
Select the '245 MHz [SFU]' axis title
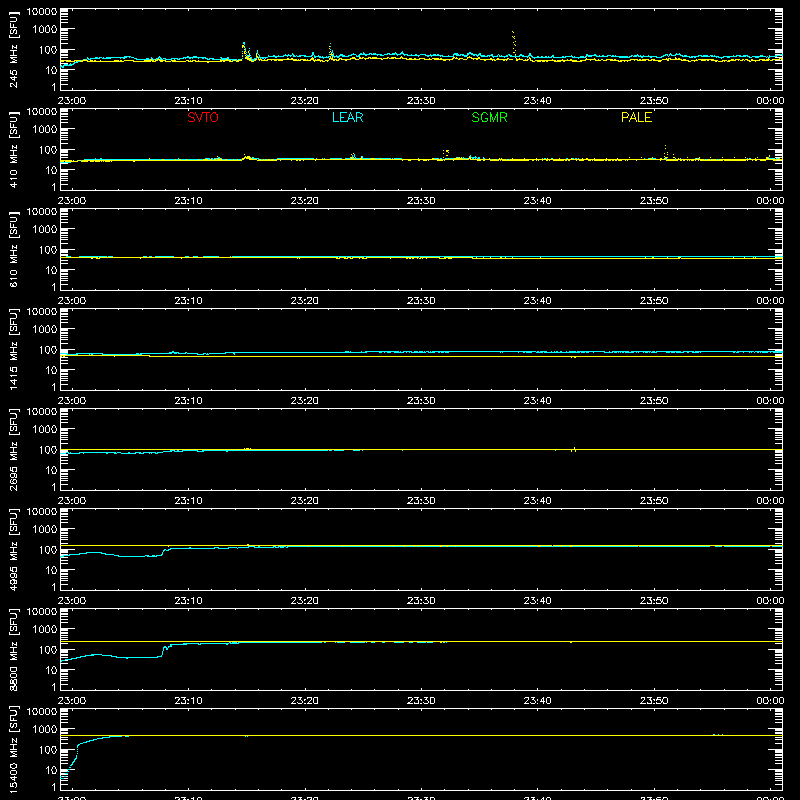click(13, 49)
